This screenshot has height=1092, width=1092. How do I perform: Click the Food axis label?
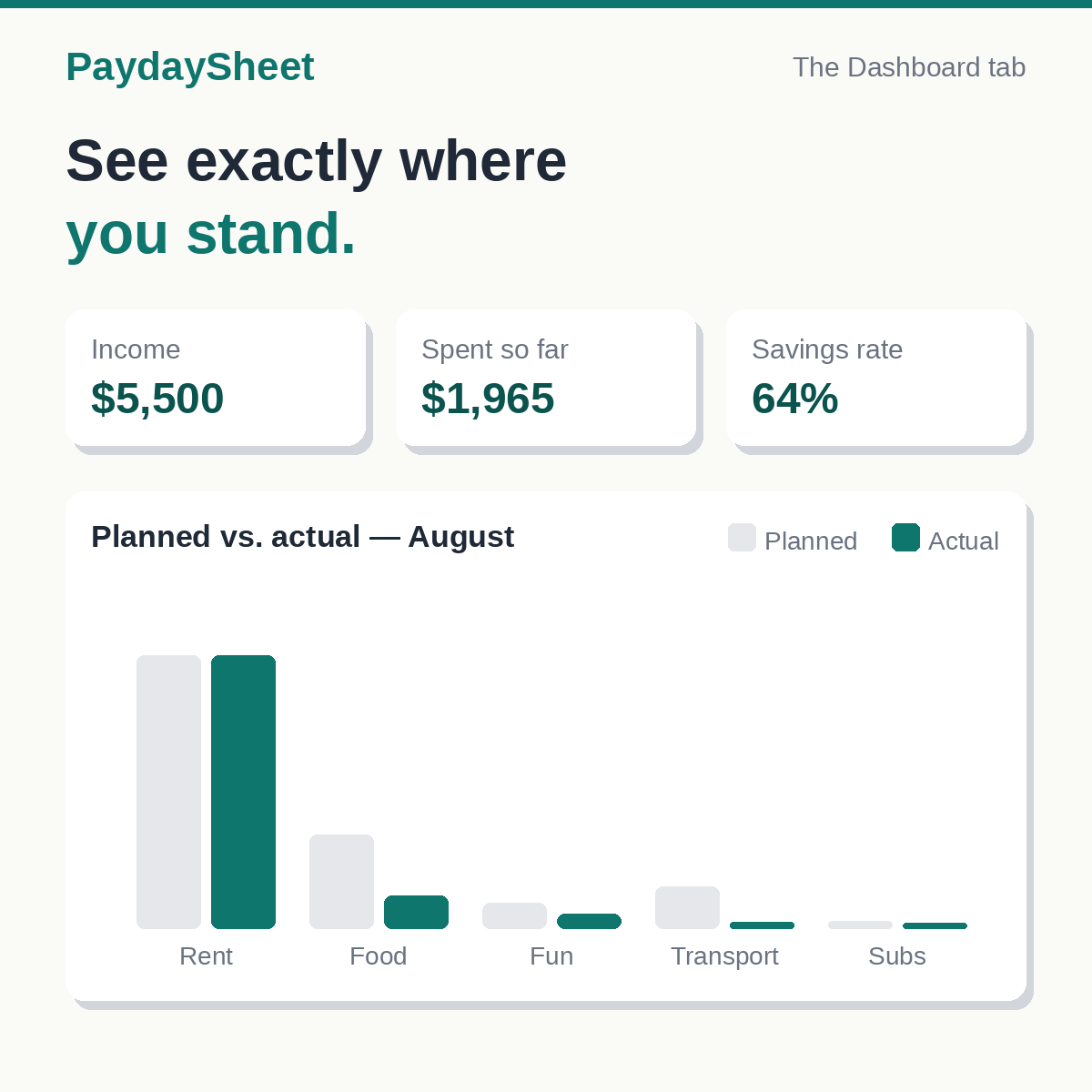pos(379,956)
